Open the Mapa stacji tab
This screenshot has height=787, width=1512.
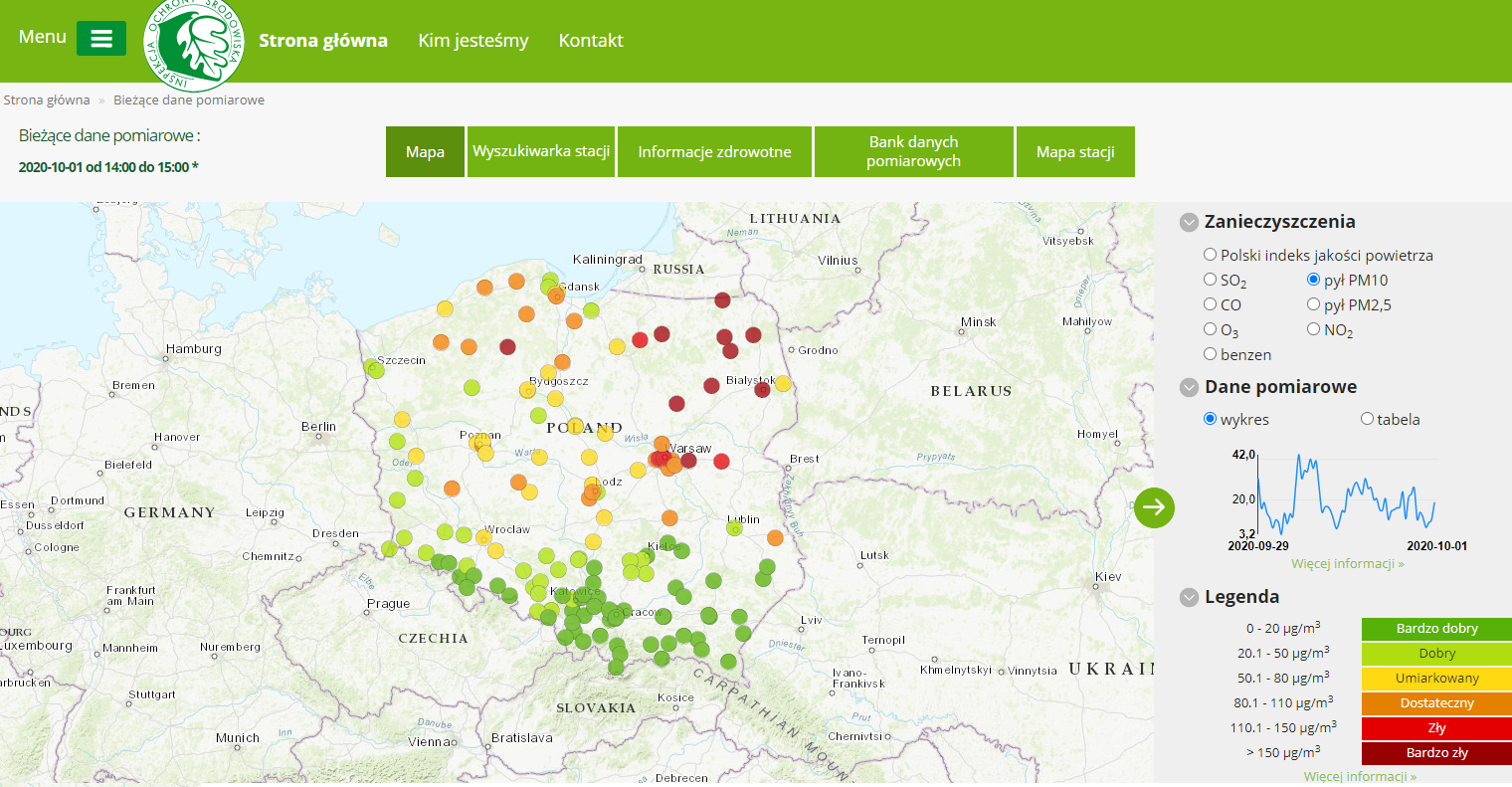point(1075,151)
